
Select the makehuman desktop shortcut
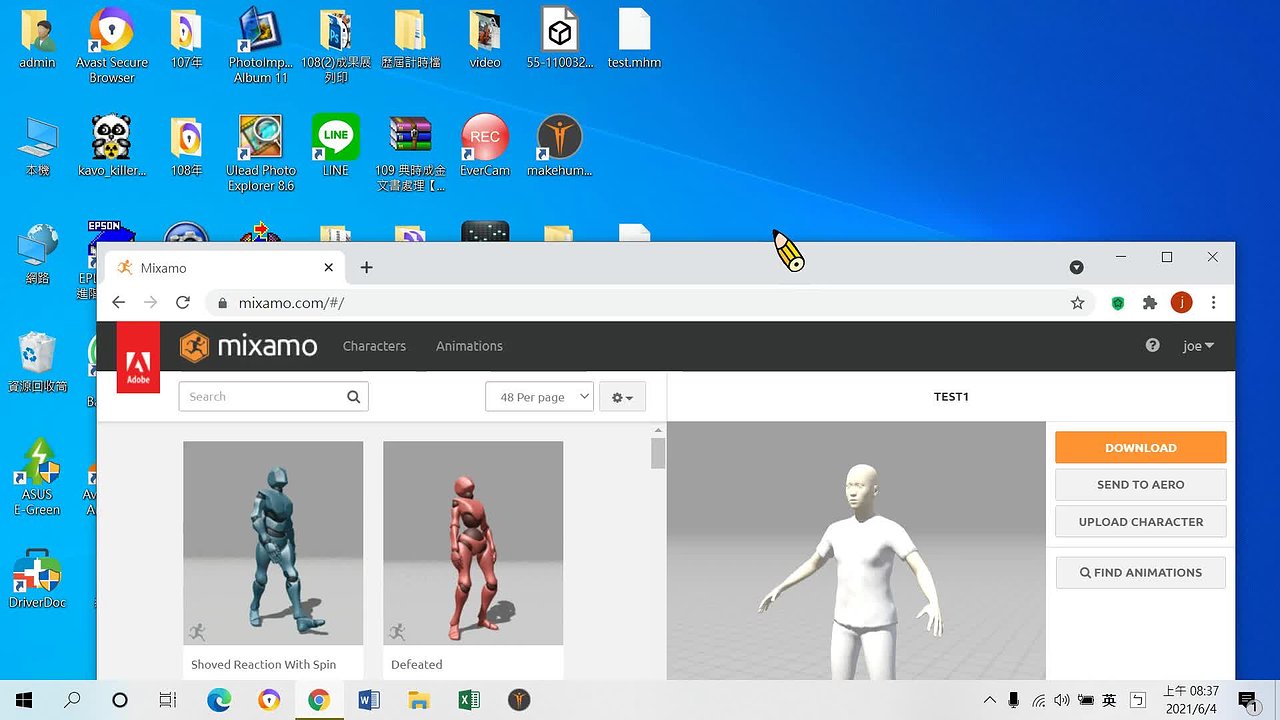coord(560,145)
